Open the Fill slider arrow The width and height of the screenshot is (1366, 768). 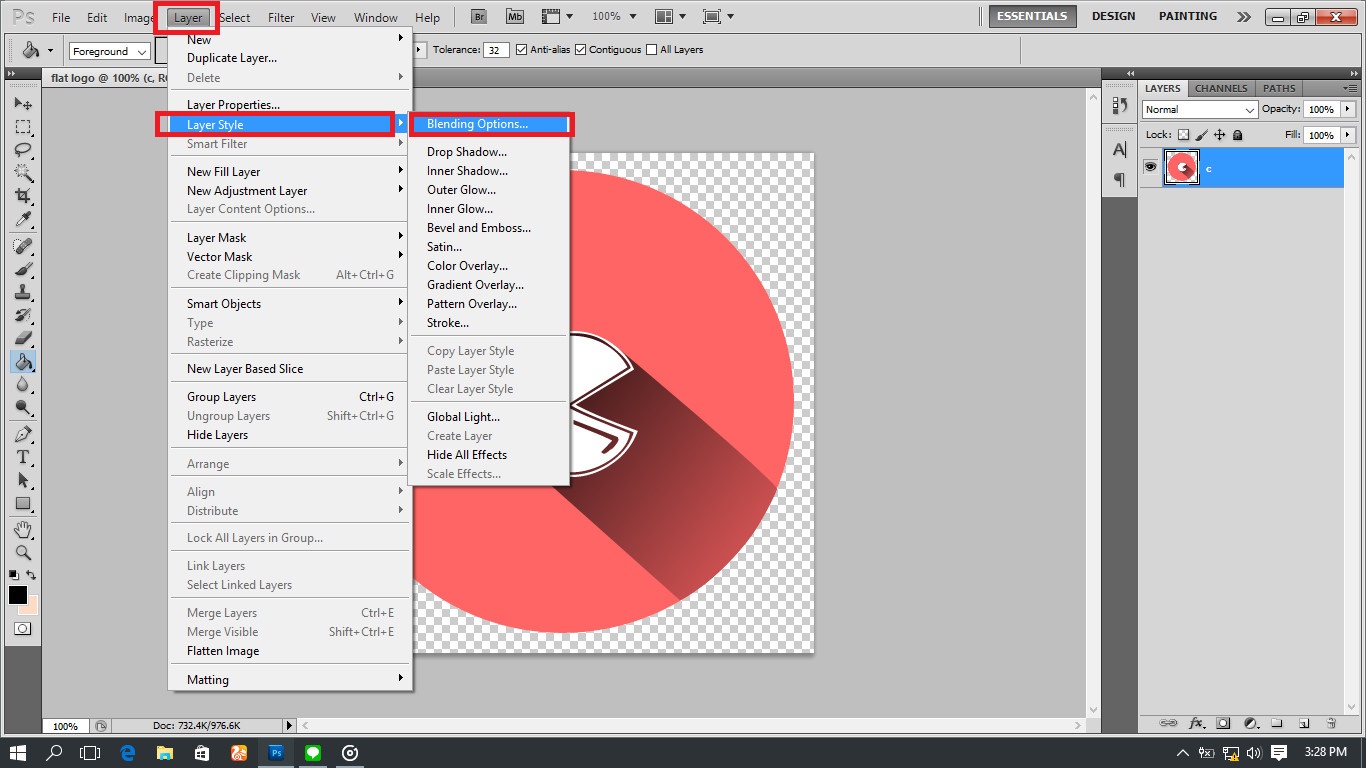[x=1348, y=135]
